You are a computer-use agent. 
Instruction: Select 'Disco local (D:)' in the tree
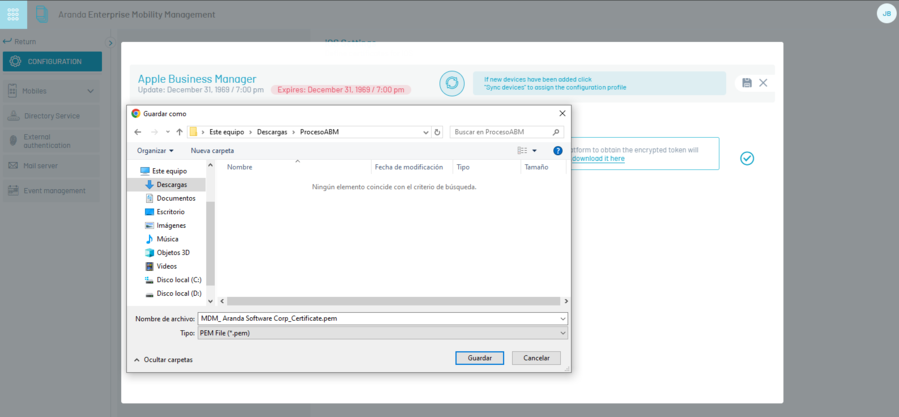[179, 293]
